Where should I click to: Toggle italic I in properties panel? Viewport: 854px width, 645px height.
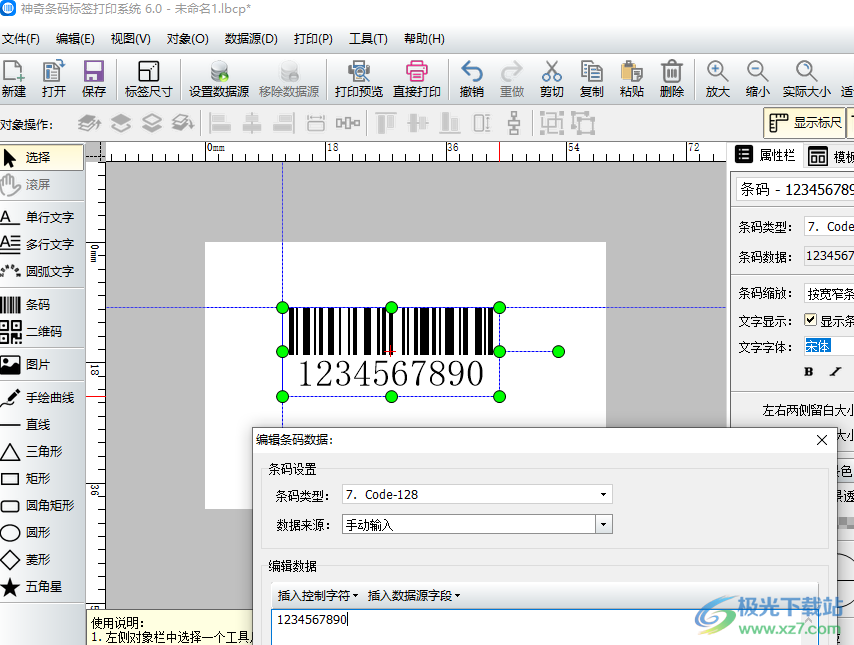click(835, 372)
